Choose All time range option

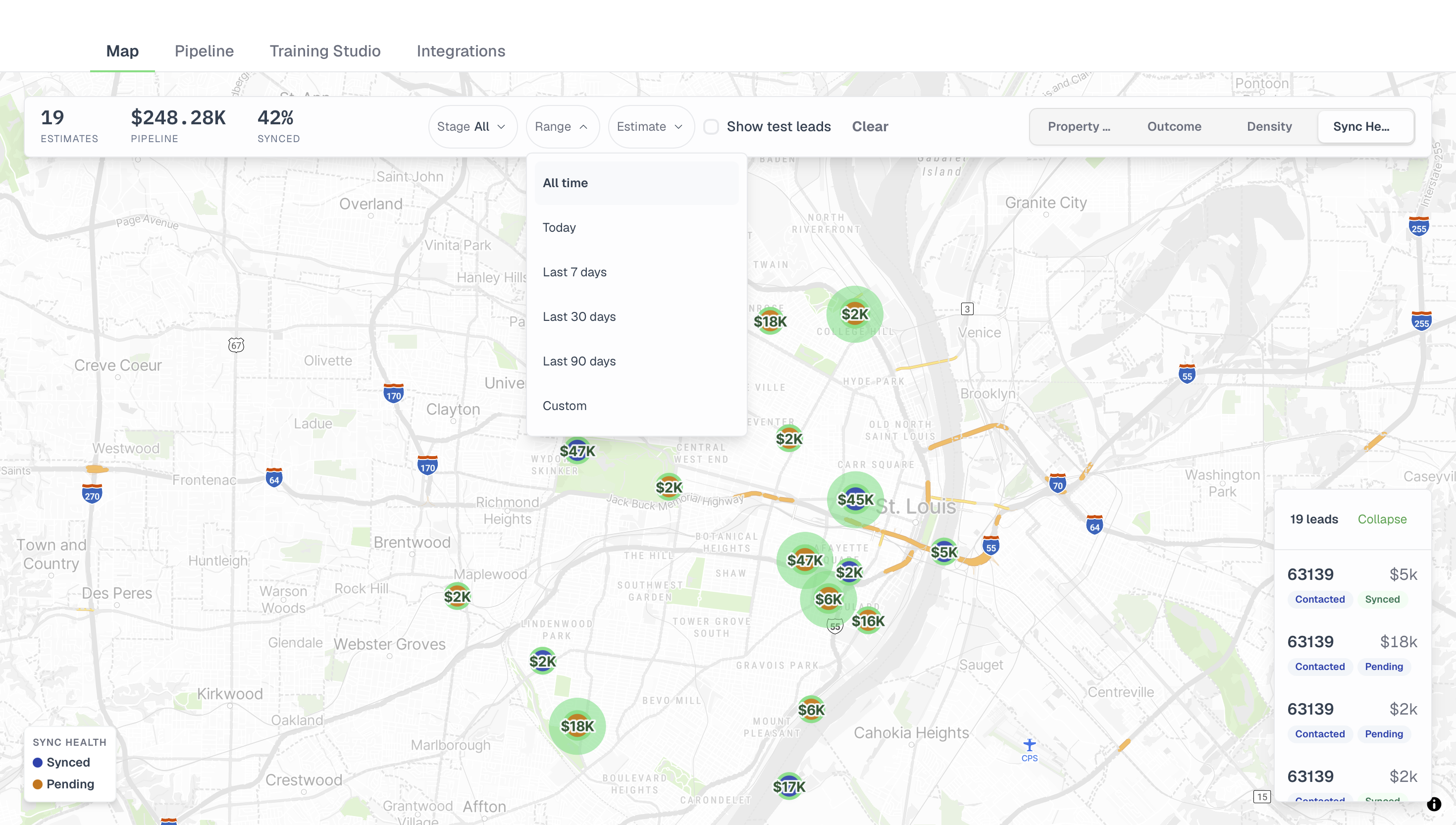pyautogui.click(x=636, y=183)
